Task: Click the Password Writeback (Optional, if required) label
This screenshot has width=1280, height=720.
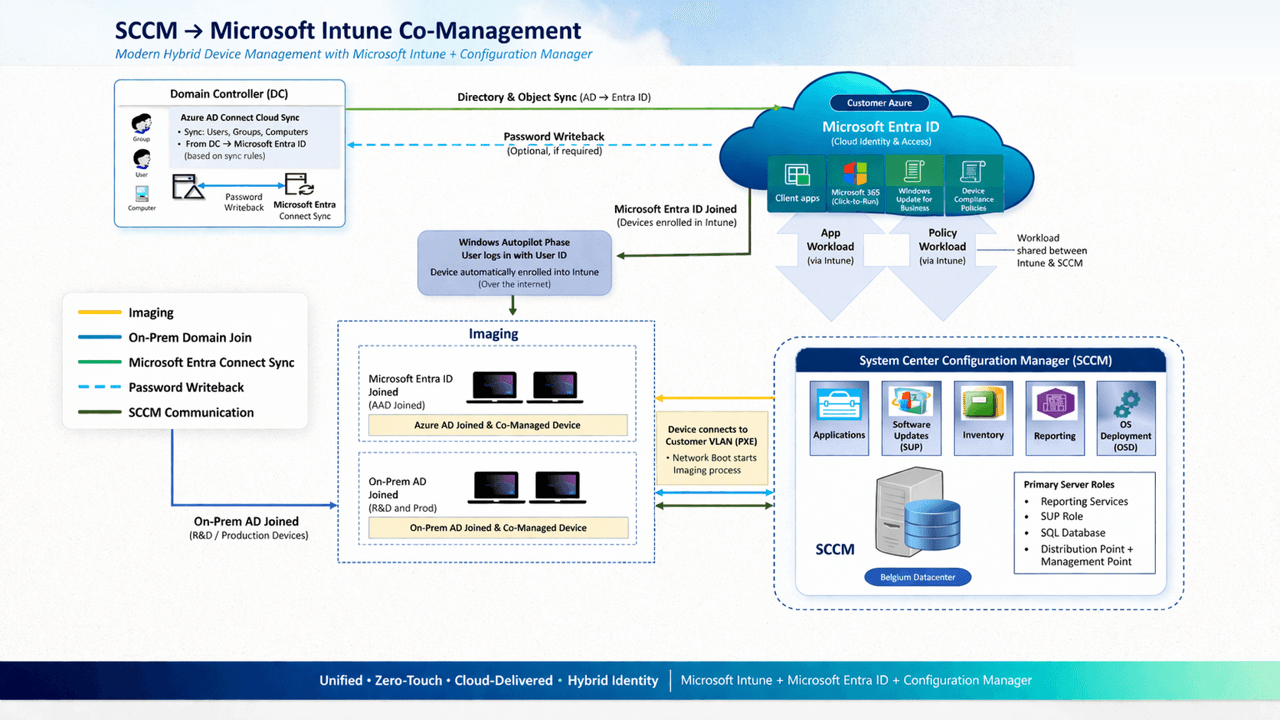Action: (554, 143)
